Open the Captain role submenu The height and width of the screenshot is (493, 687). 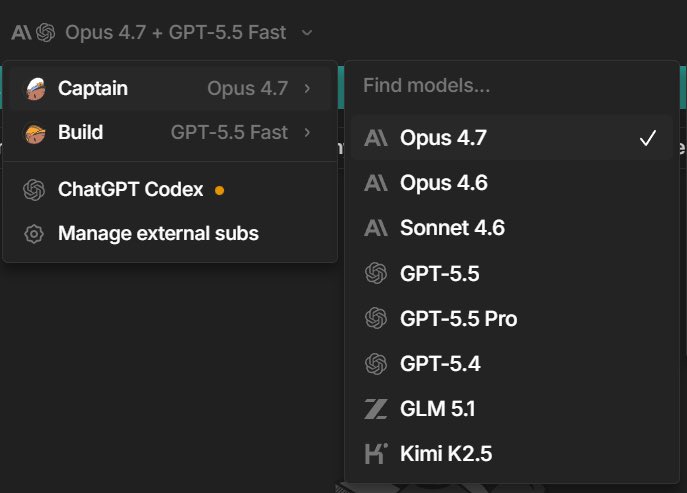pyautogui.click(x=170, y=88)
